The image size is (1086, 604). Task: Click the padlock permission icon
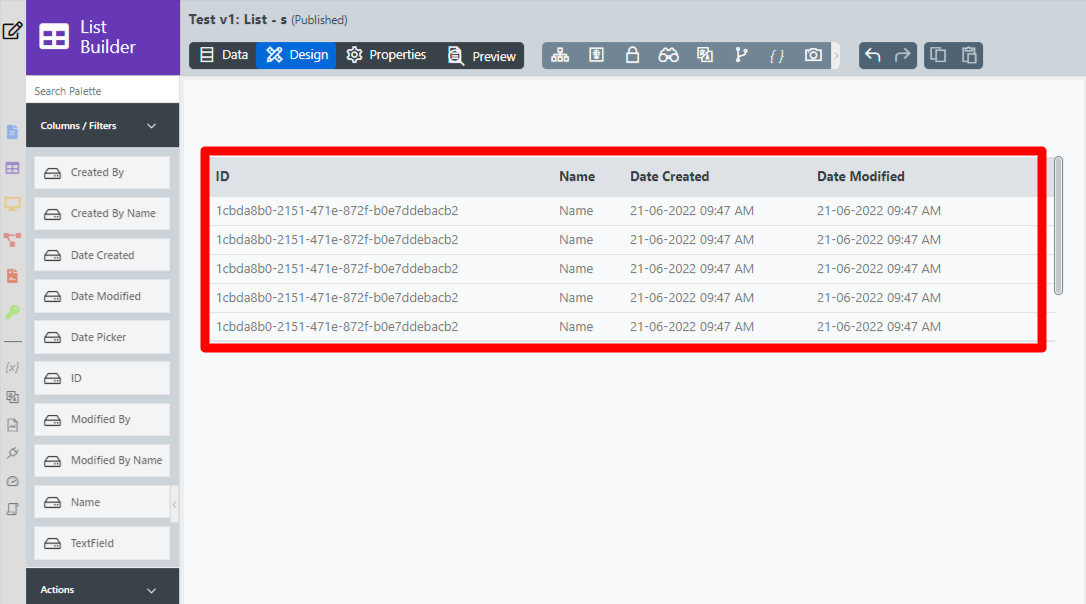[632, 55]
